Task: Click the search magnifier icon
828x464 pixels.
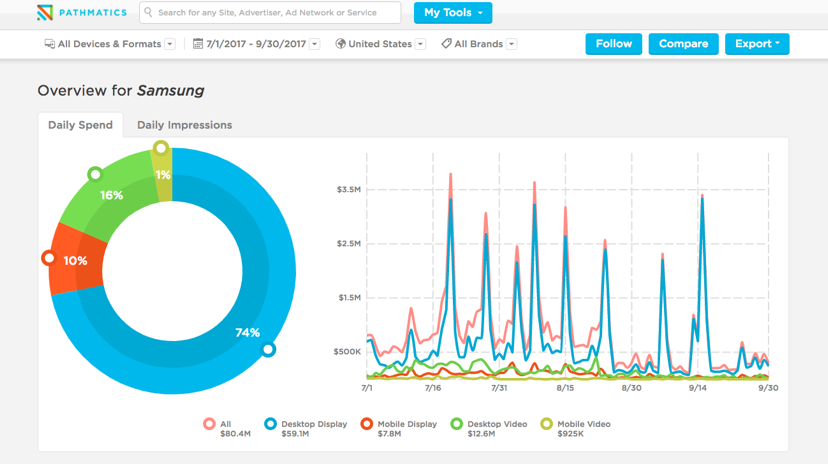Action: click(148, 13)
